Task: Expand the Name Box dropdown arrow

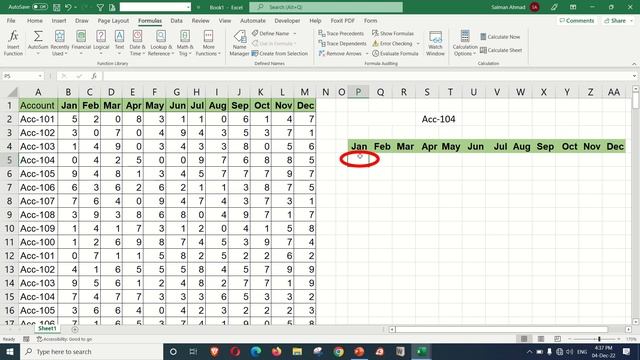Action: pos(40,76)
